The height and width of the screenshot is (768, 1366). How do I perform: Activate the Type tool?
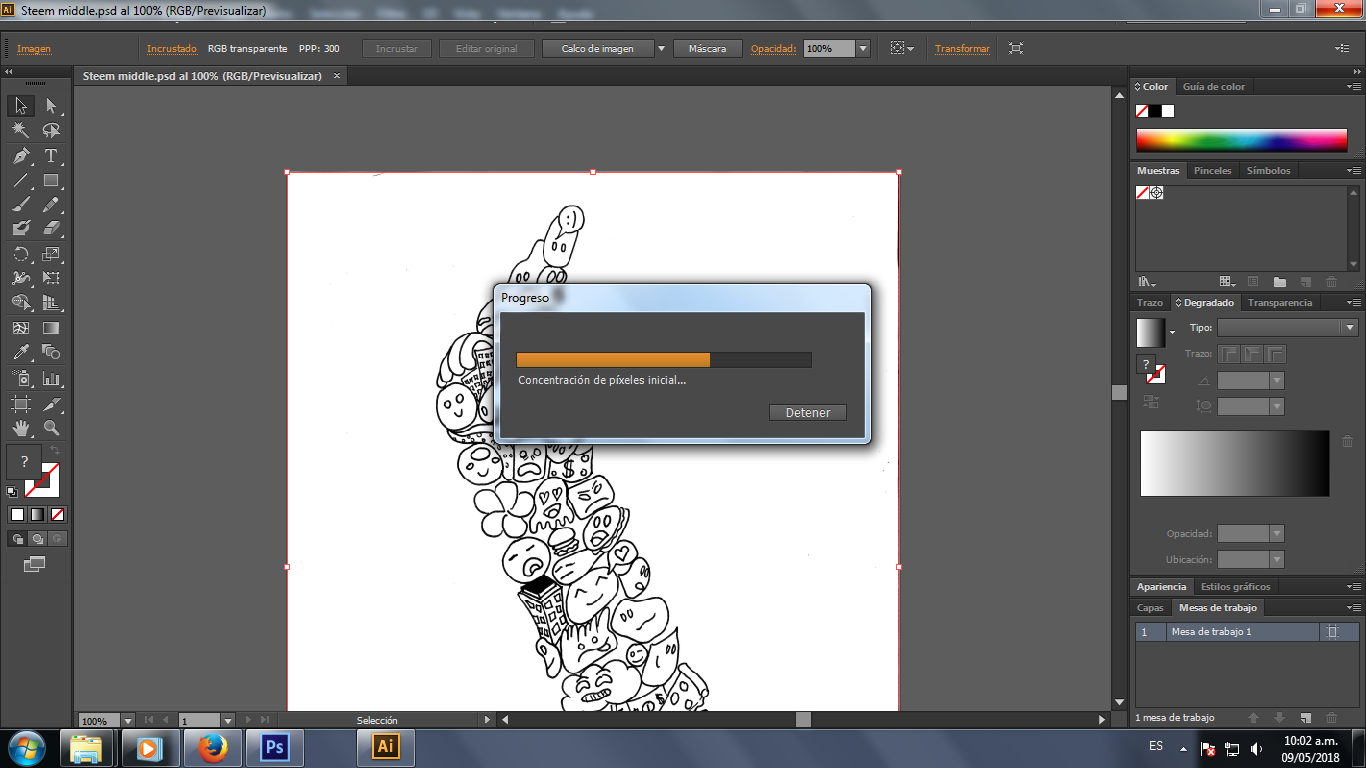pos(51,156)
